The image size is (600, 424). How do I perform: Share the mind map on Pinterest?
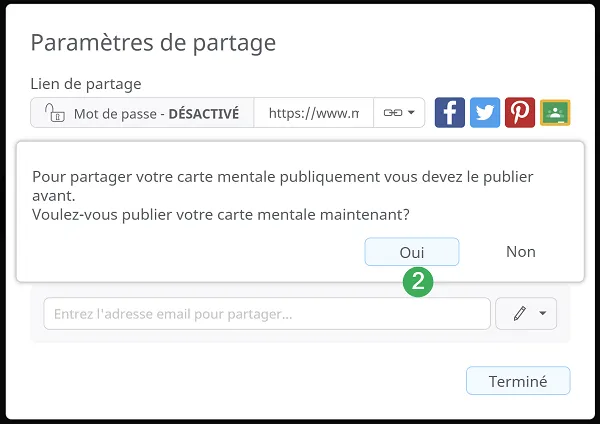coord(520,113)
